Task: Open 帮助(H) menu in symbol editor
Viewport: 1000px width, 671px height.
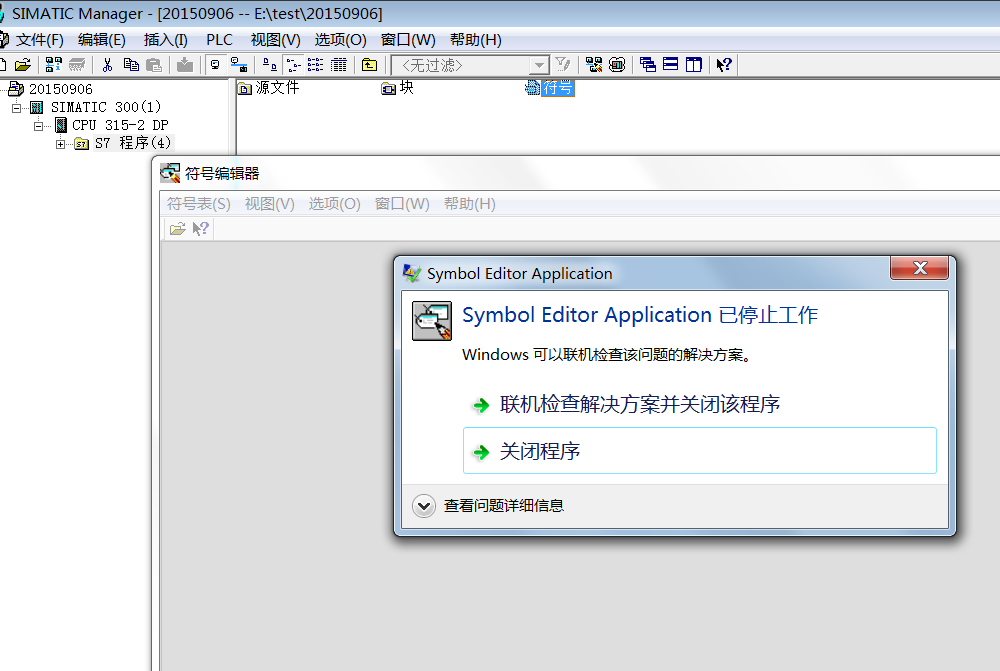Action: [470, 204]
